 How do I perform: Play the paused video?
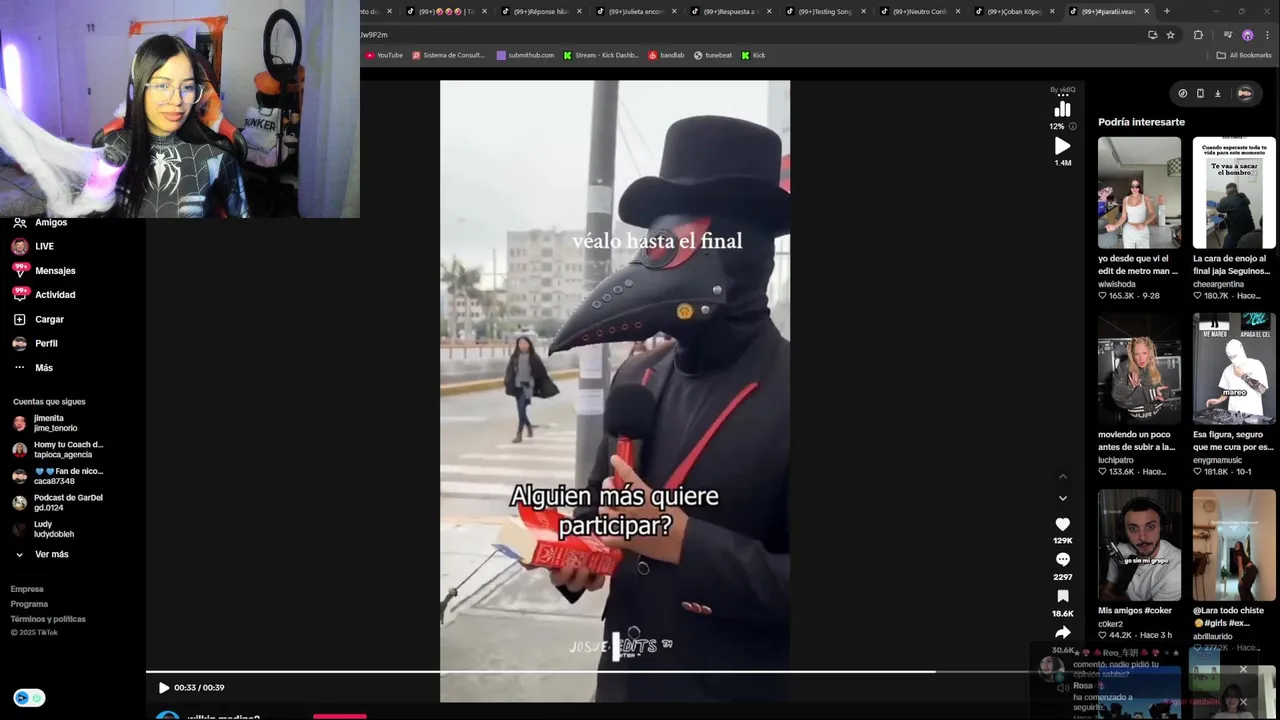point(164,687)
